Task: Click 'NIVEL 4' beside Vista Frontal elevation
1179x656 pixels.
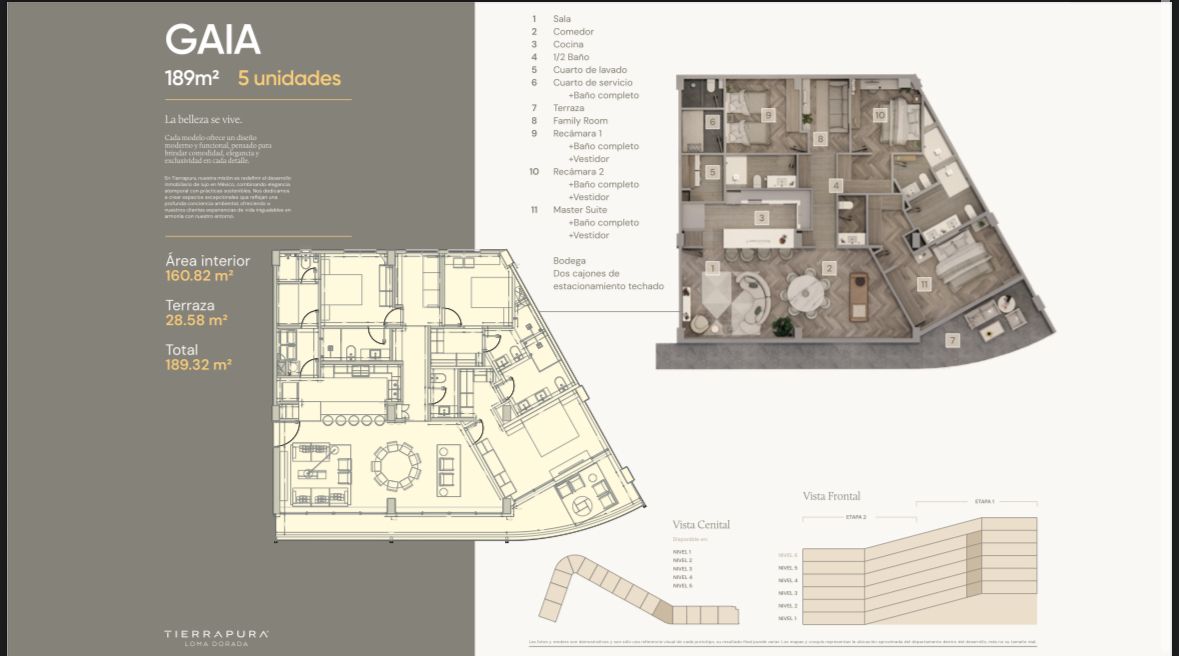Action: click(x=787, y=581)
